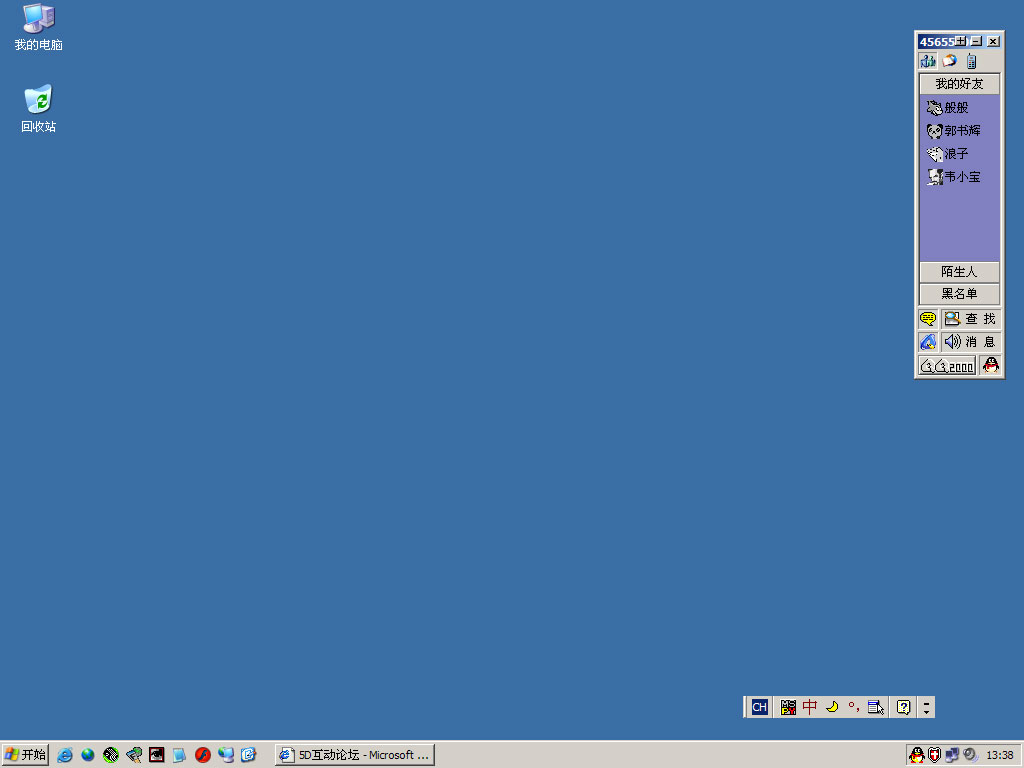The width and height of the screenshot is (1024, 768).
Task: Click the red shield antivirus tray icon
Action: tap(934, 755)
